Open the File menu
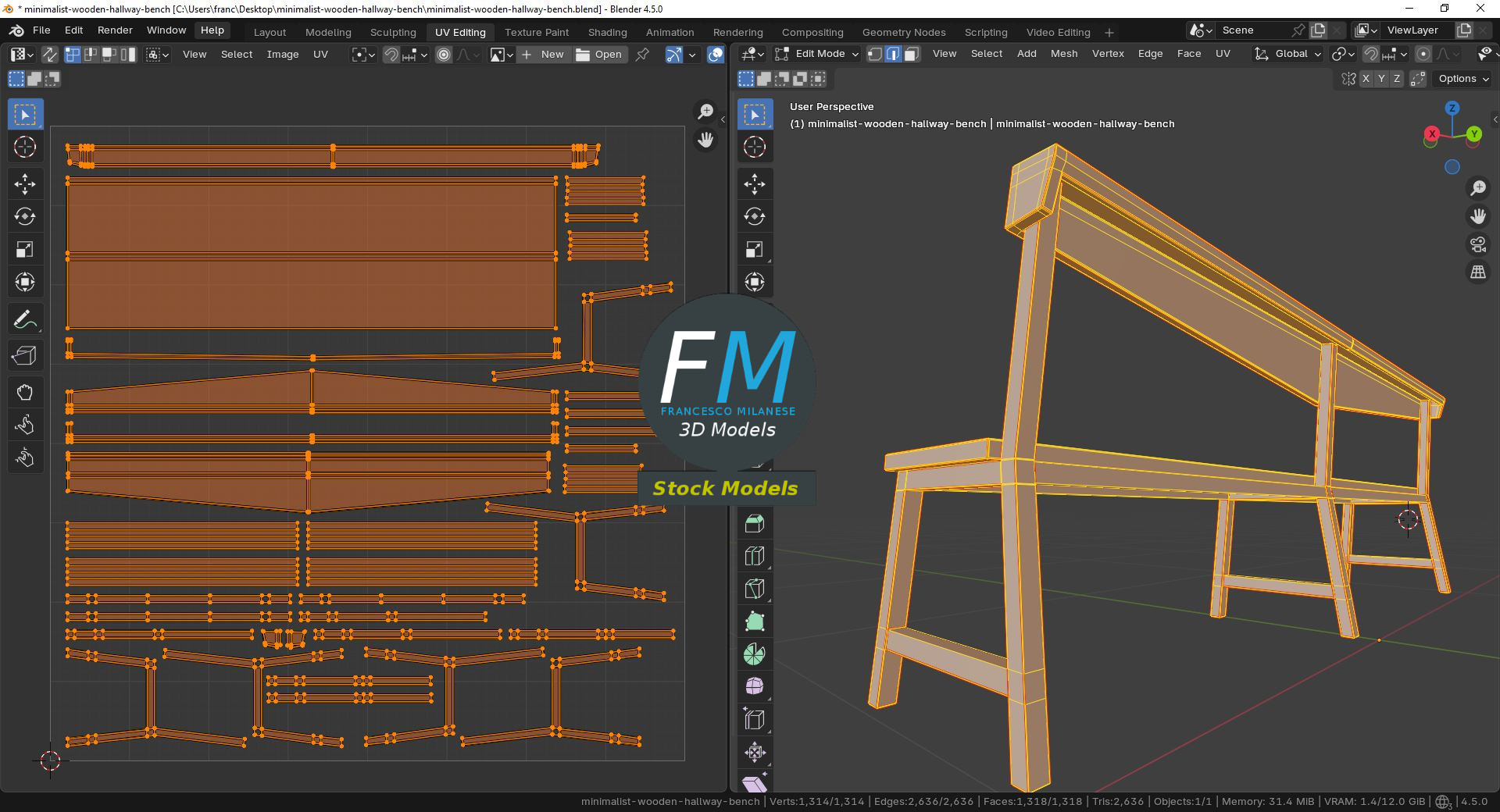 click(x=41, y=30)
